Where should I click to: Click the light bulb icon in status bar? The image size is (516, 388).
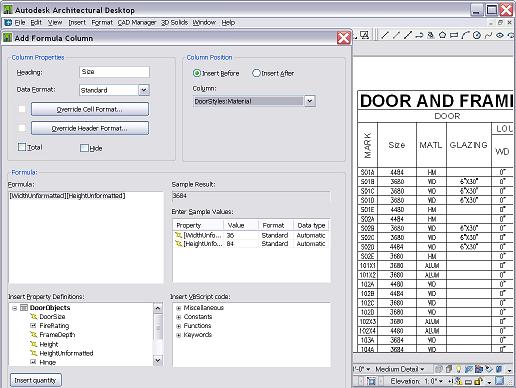pos(459,369)
